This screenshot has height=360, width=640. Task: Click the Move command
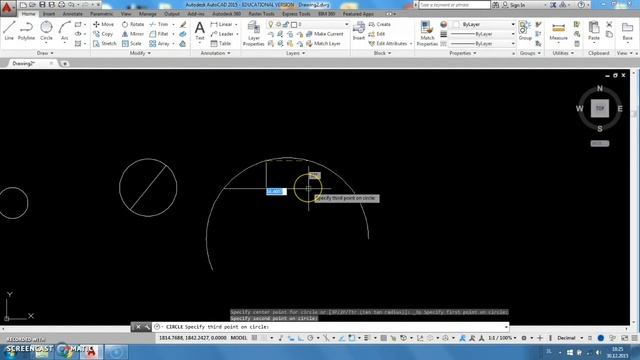click(x=104, y=24)
